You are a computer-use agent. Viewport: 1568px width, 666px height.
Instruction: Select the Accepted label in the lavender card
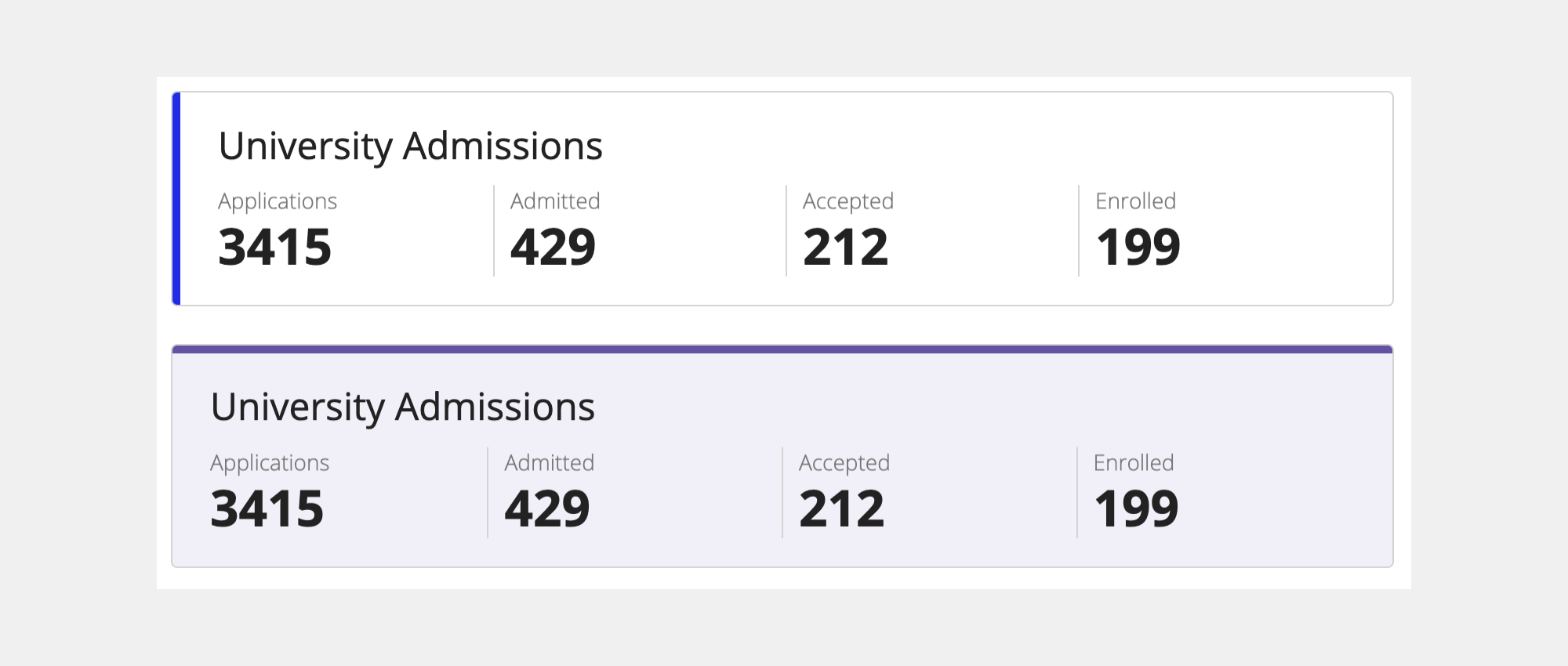[x=844, y=463]
